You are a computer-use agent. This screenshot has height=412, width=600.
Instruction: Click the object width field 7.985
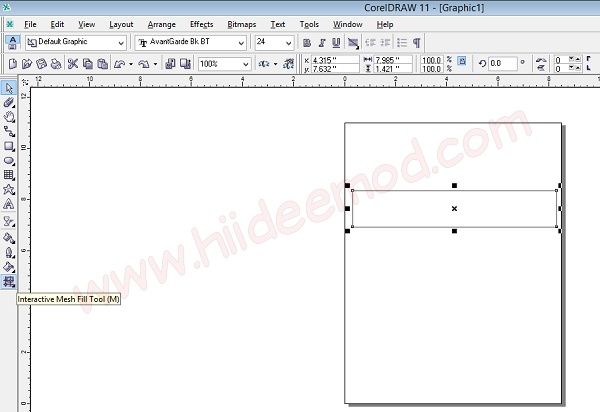[x=393, y=60]
